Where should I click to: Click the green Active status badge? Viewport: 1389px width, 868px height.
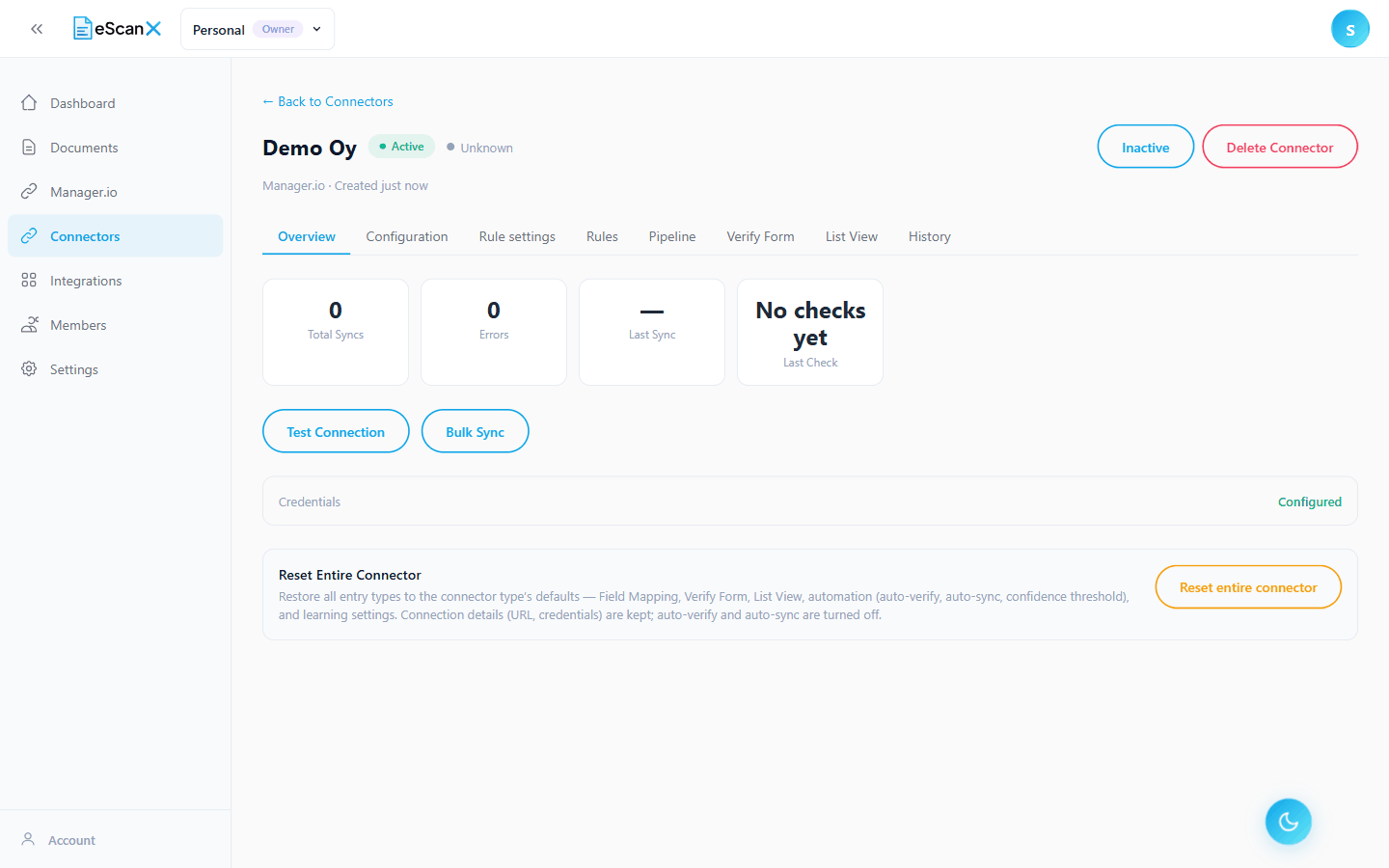tap(401, 147)
